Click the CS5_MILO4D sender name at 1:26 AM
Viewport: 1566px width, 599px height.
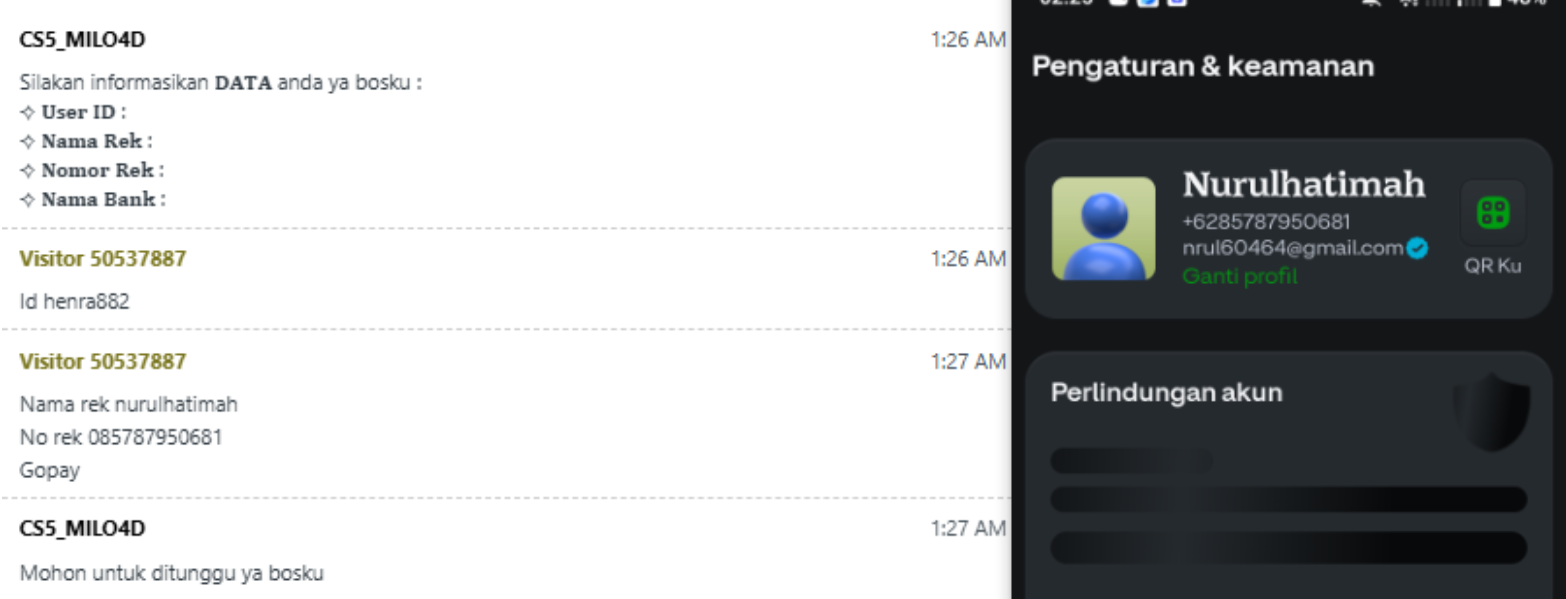click(x=83, y=40)
